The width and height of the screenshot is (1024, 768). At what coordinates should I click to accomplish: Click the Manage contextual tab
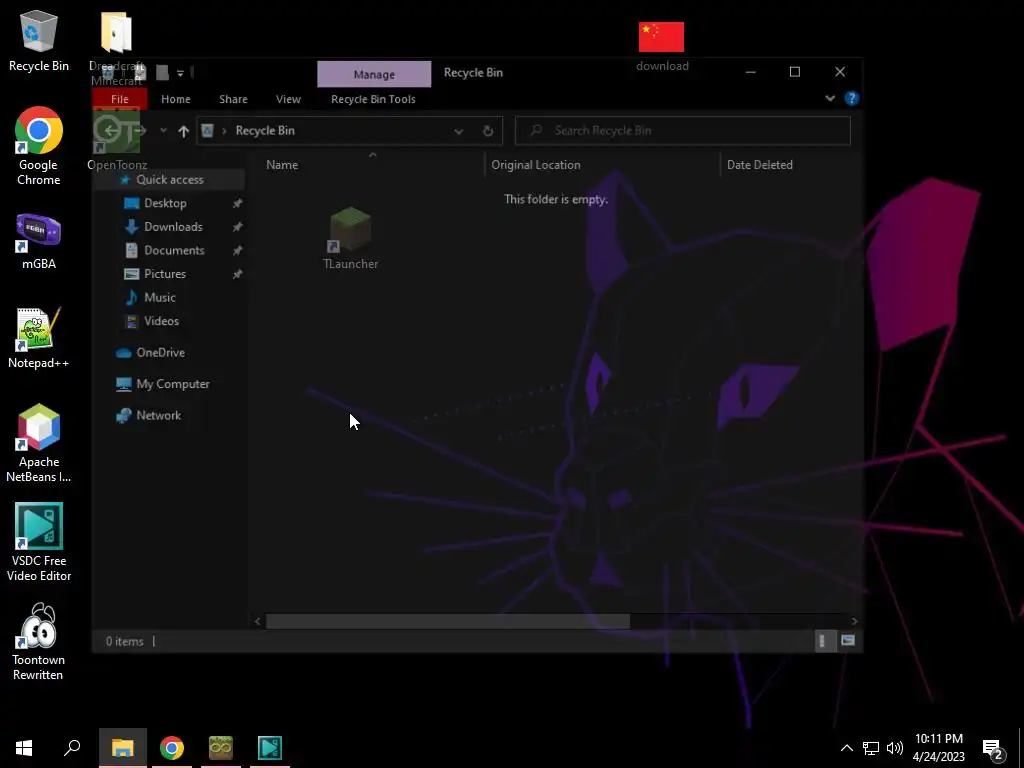point(374,74)
